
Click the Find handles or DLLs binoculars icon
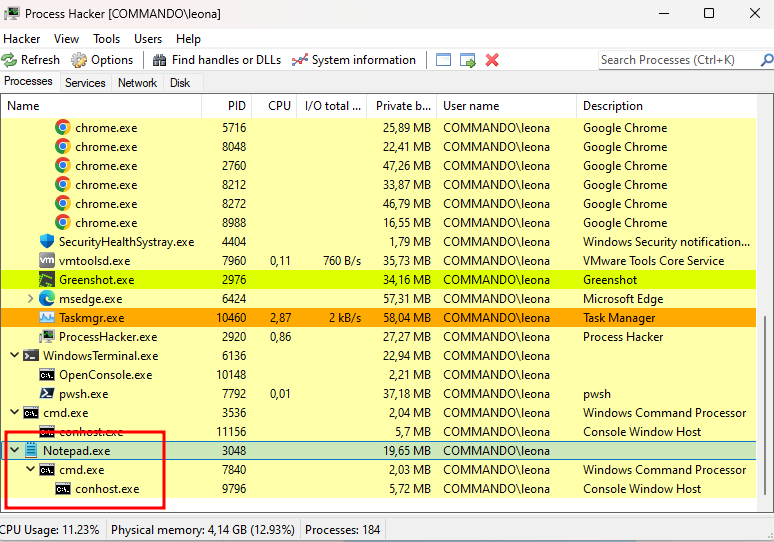(x=160, y=60)
